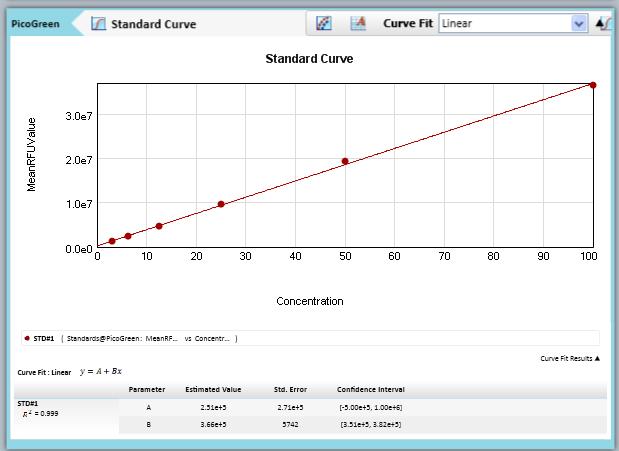Screen dimensions: 619x451
Task: Click the STD#1 legend entry
Action: (x=43, y=338)
